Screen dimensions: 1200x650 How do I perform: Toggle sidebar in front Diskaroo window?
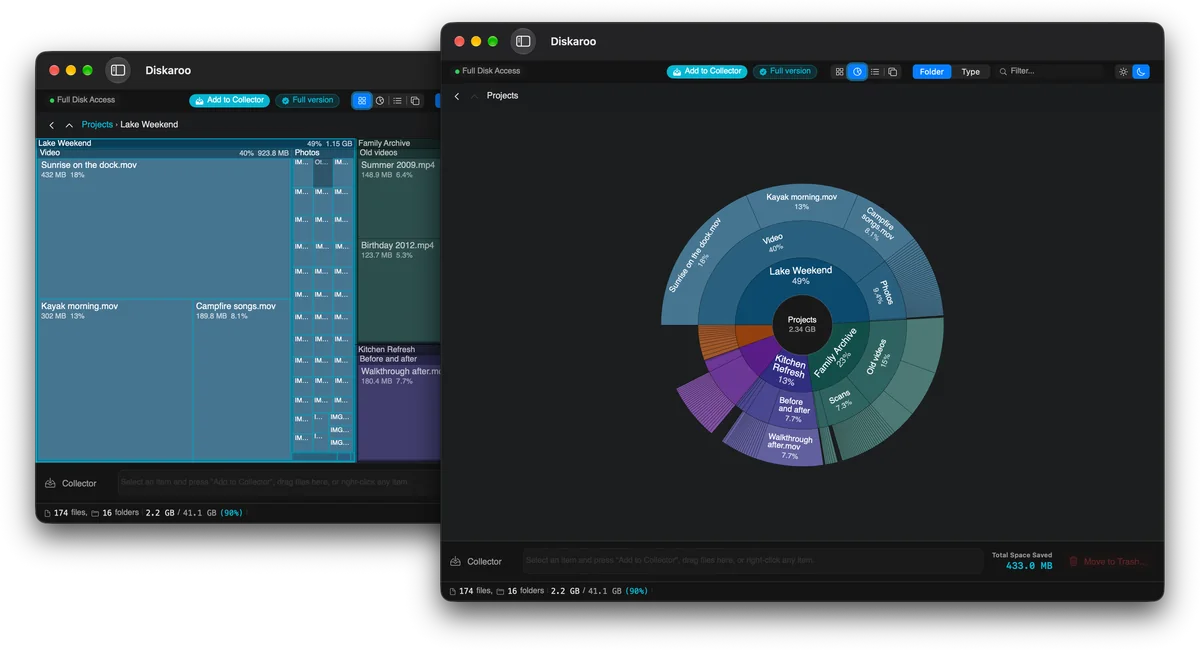[x=523, y=41]
